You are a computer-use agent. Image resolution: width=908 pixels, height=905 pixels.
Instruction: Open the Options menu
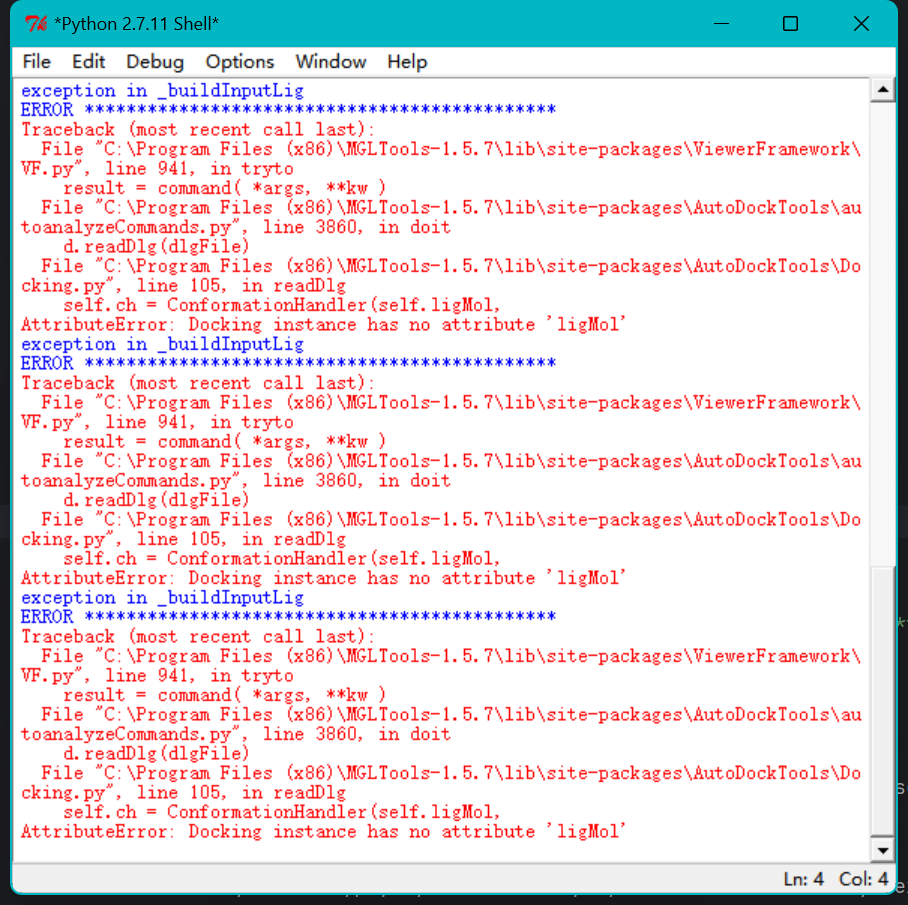(x=240, y=61)
